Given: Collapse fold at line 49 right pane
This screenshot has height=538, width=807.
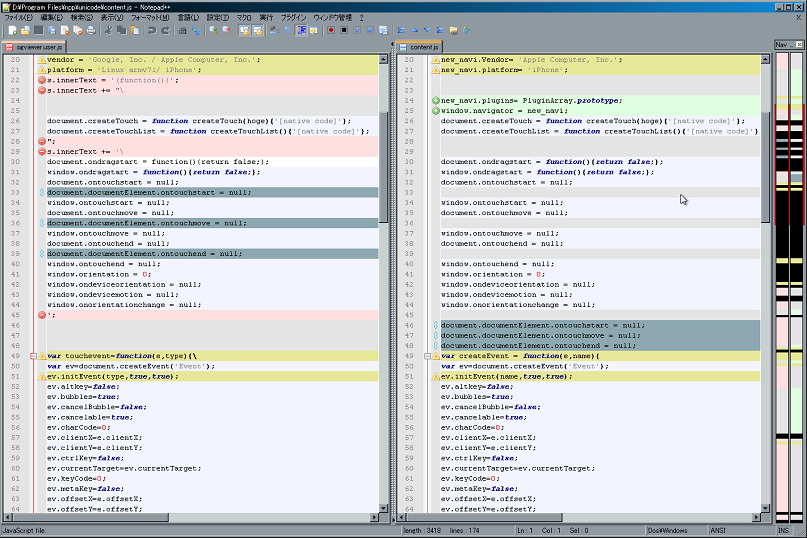Looking at the screenshot, I should [x=427, y=356].
